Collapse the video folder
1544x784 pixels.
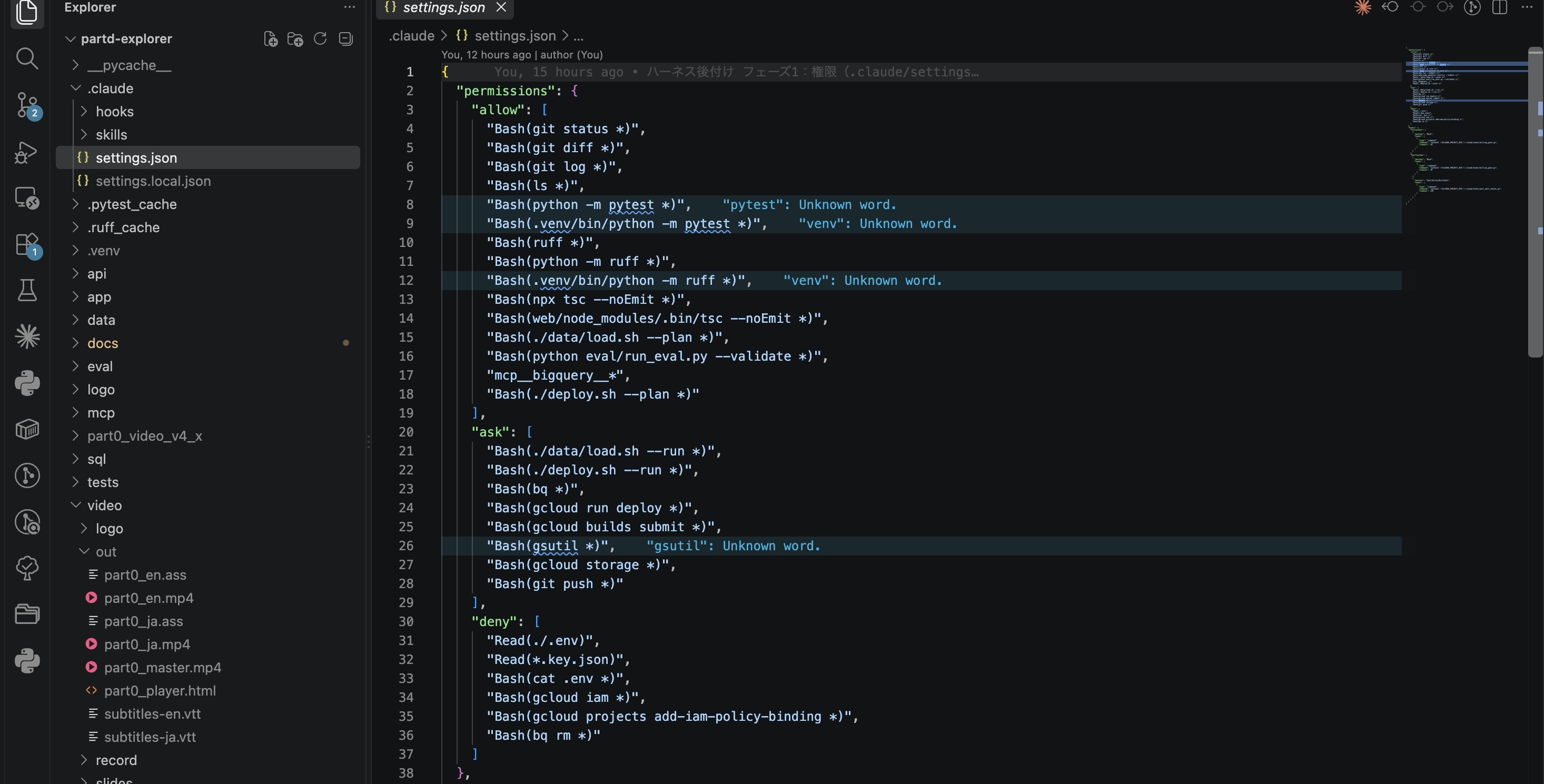(75, 505)
